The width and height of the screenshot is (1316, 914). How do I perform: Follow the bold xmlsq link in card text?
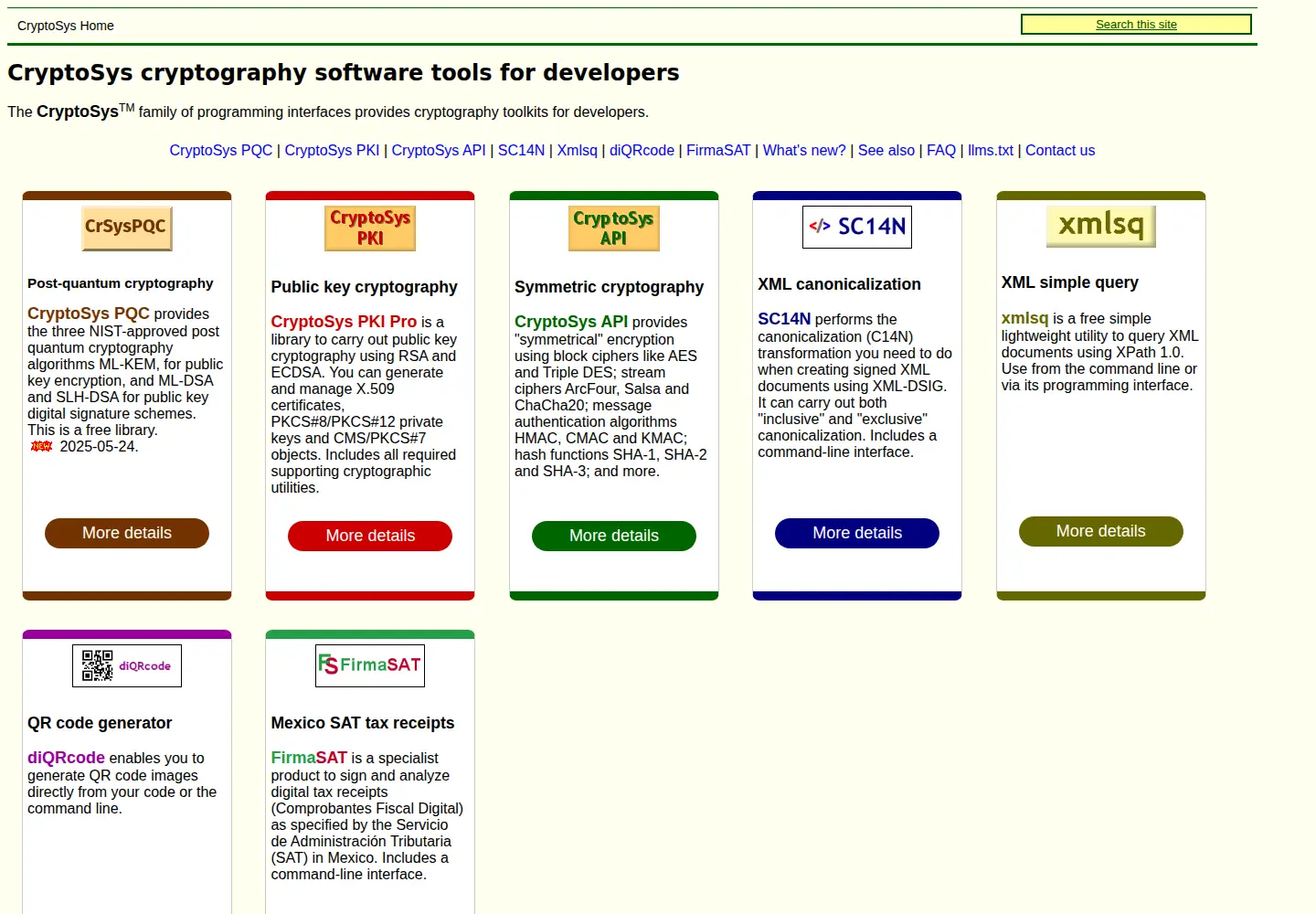[x=1025, y=318]
